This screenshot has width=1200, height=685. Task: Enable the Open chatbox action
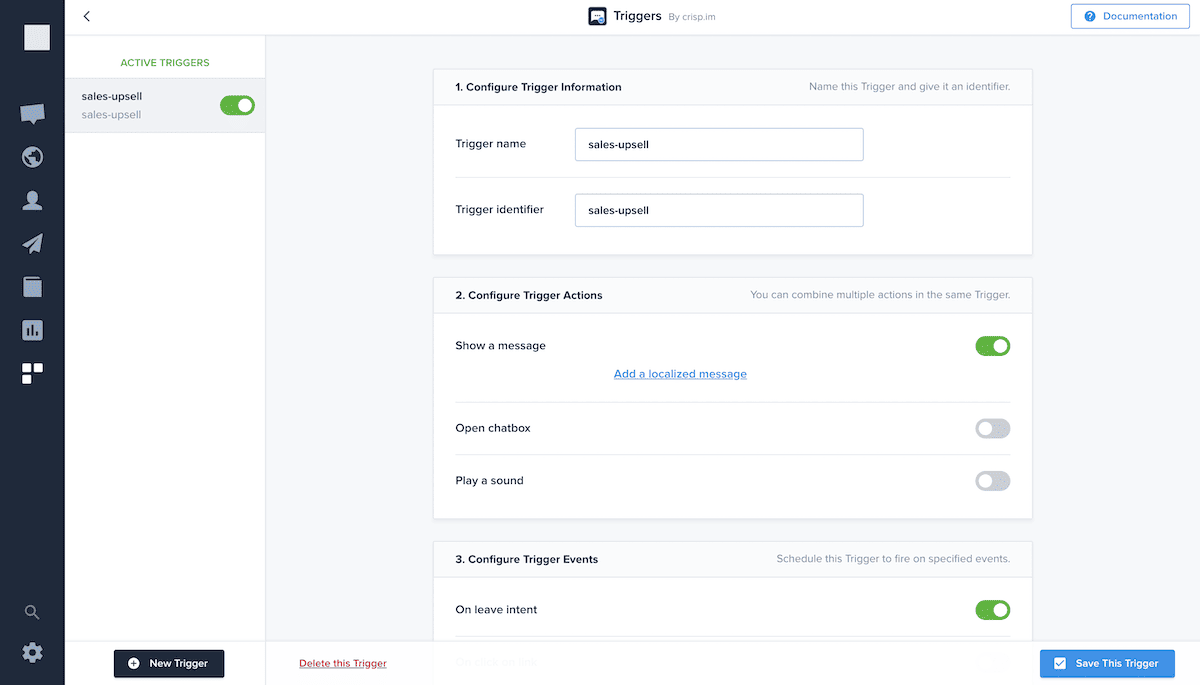tap(993, 428)
